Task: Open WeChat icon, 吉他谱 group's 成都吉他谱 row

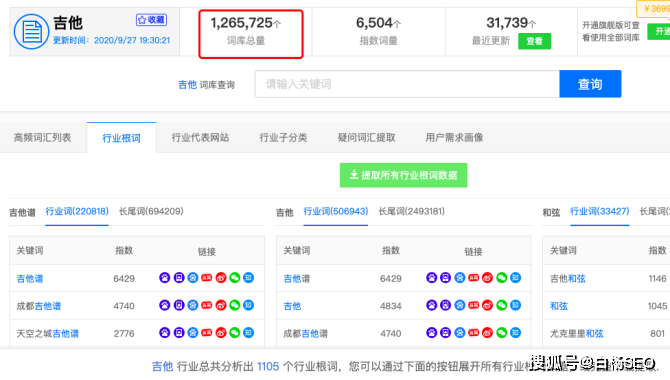Action: [235, 305]
